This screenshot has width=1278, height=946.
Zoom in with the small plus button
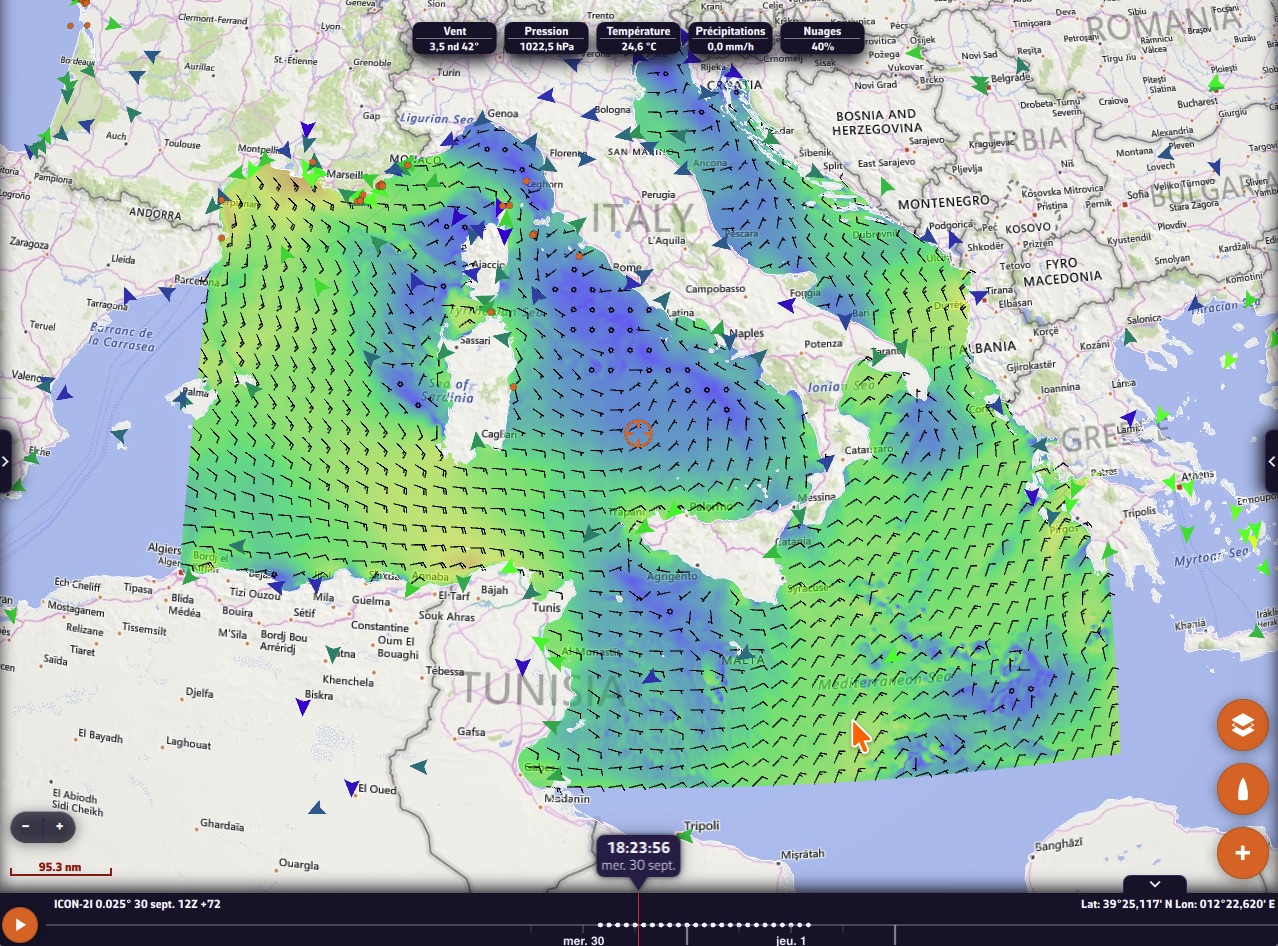coord(59,827)
